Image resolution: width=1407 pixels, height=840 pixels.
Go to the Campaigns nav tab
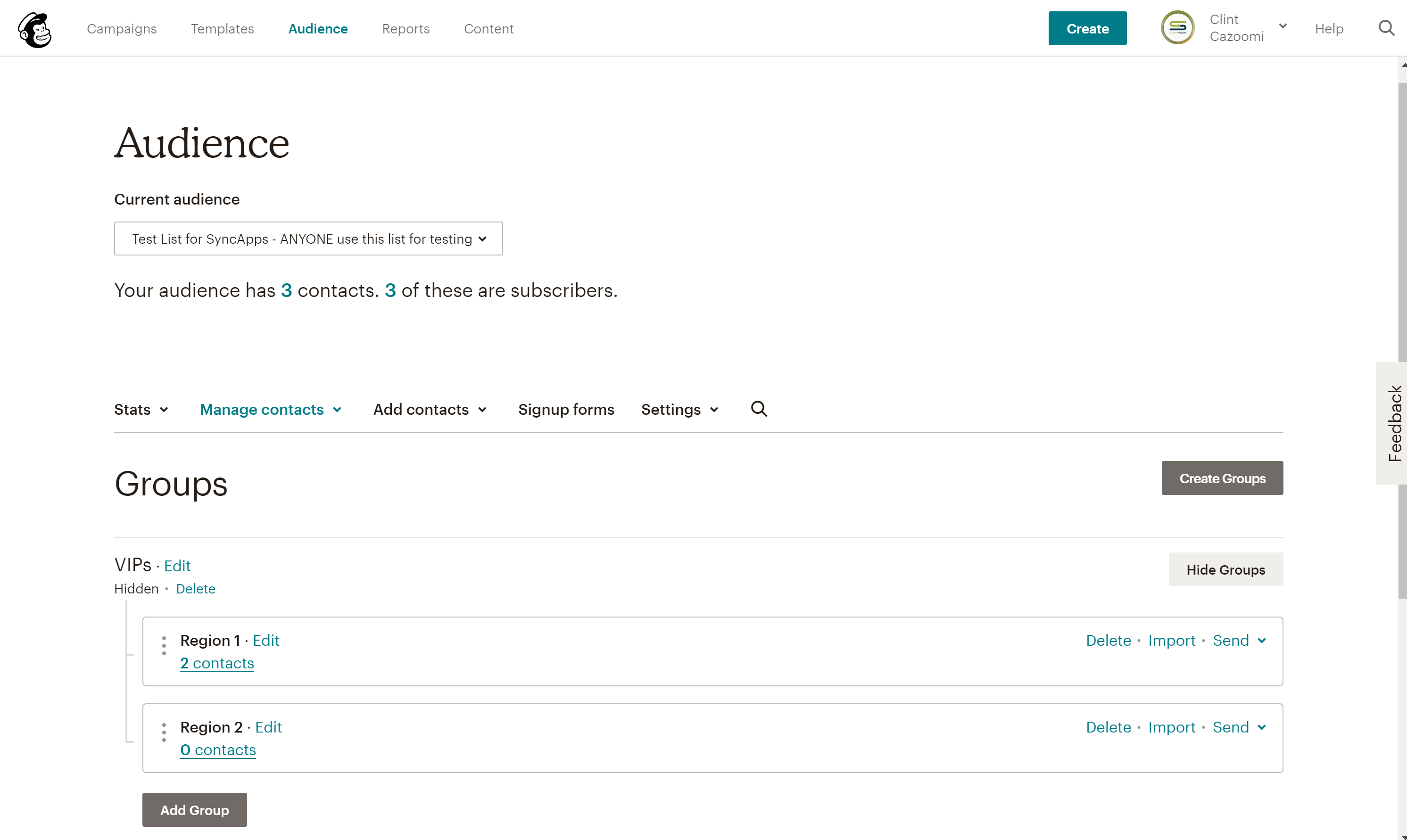(122, 29)
